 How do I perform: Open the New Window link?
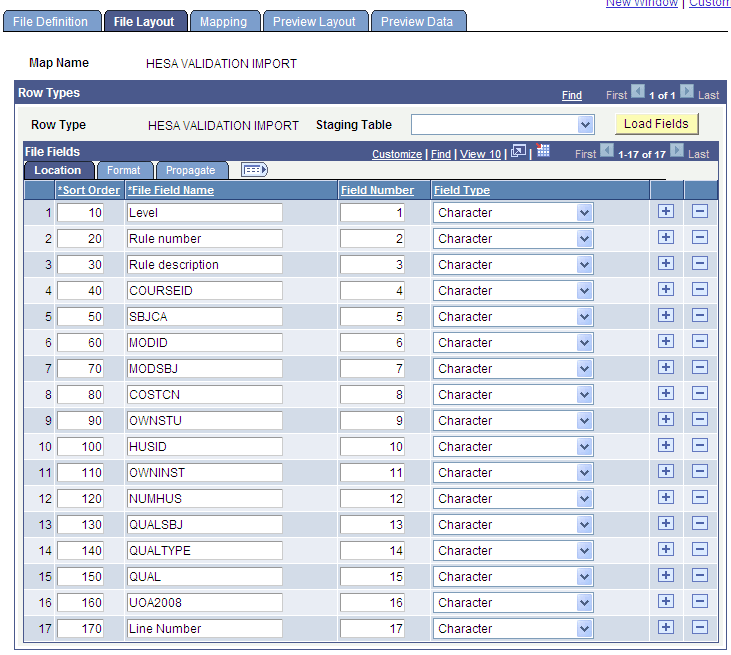click(x=641, y=3)
